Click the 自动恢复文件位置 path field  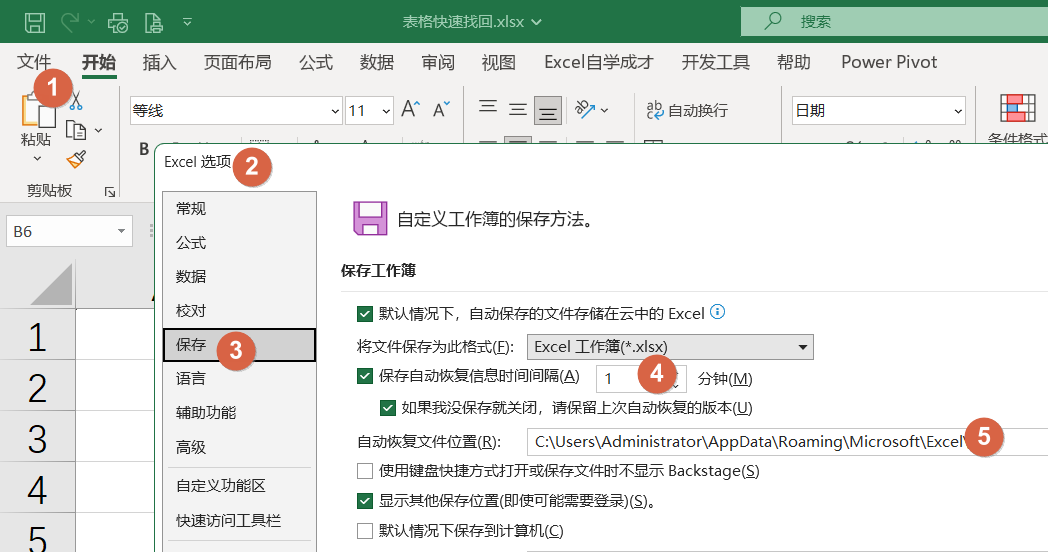click(x=787, y=442)
